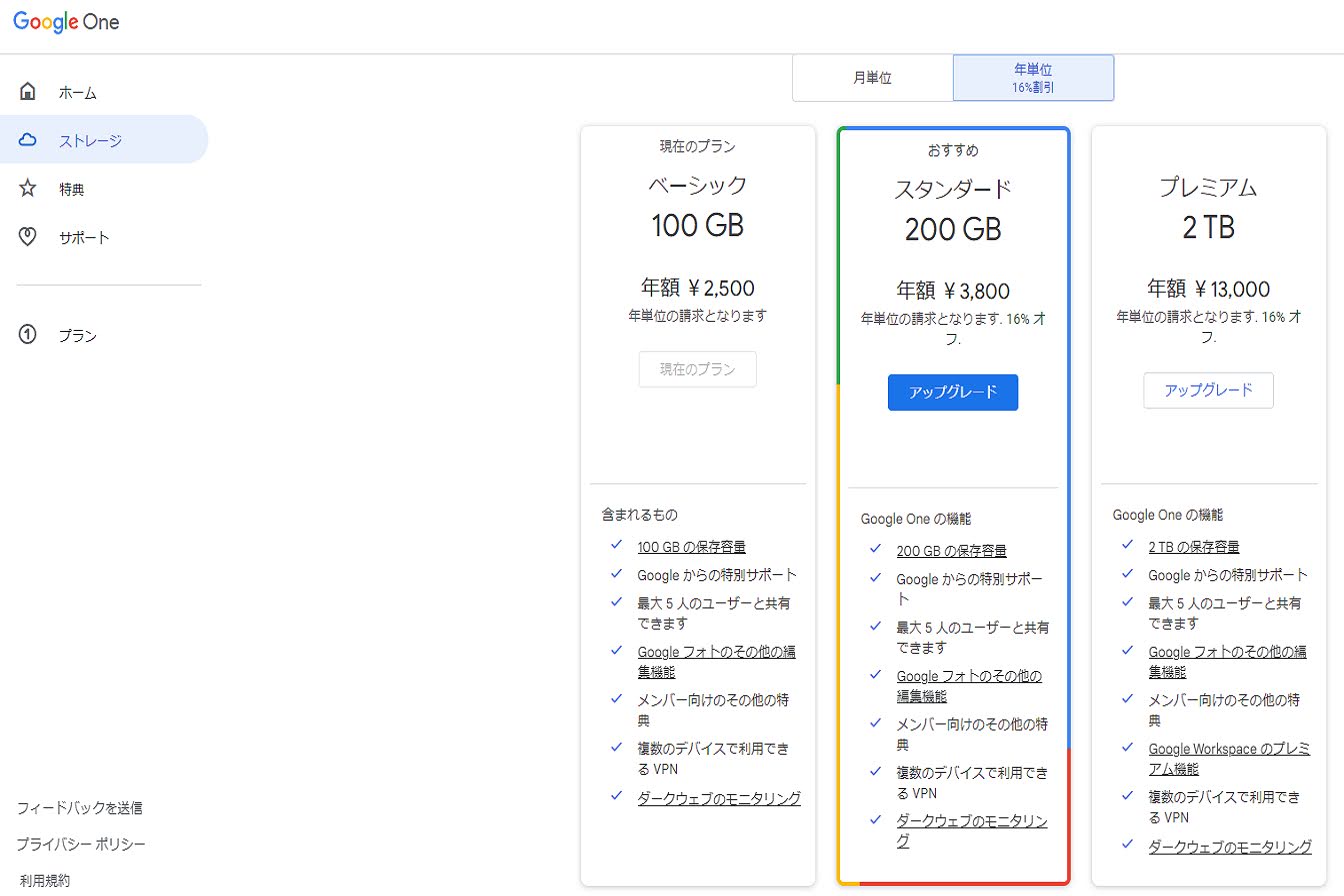This screenshot has width=1344, height=896.
Task: Open プライバシー ポリシー link
Action: click(x=81, y=845)
